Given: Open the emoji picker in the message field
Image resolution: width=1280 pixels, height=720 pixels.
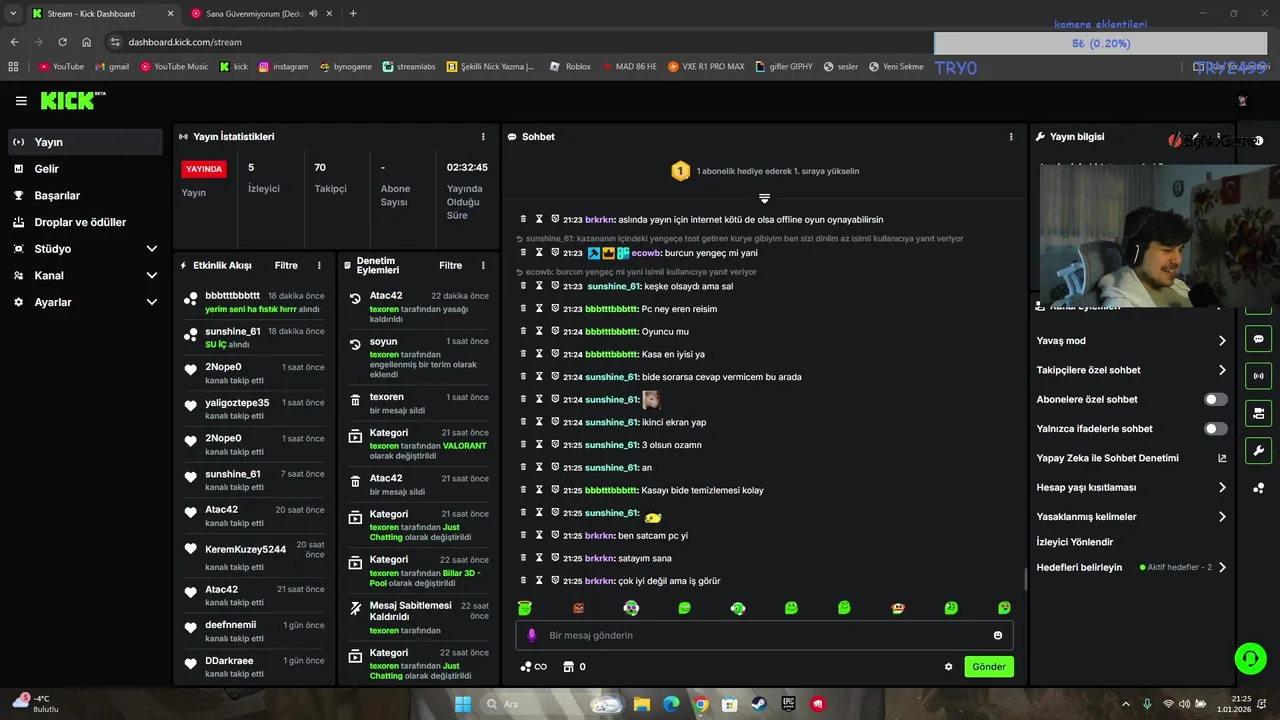Looking at the screenshot, I should (x=998, y=635).
